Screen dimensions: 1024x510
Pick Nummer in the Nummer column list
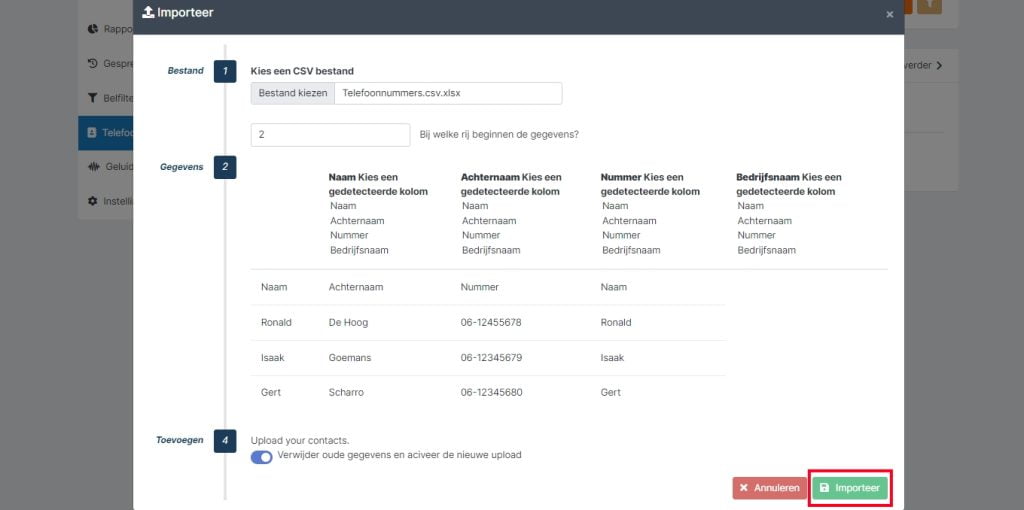point(621,235)
